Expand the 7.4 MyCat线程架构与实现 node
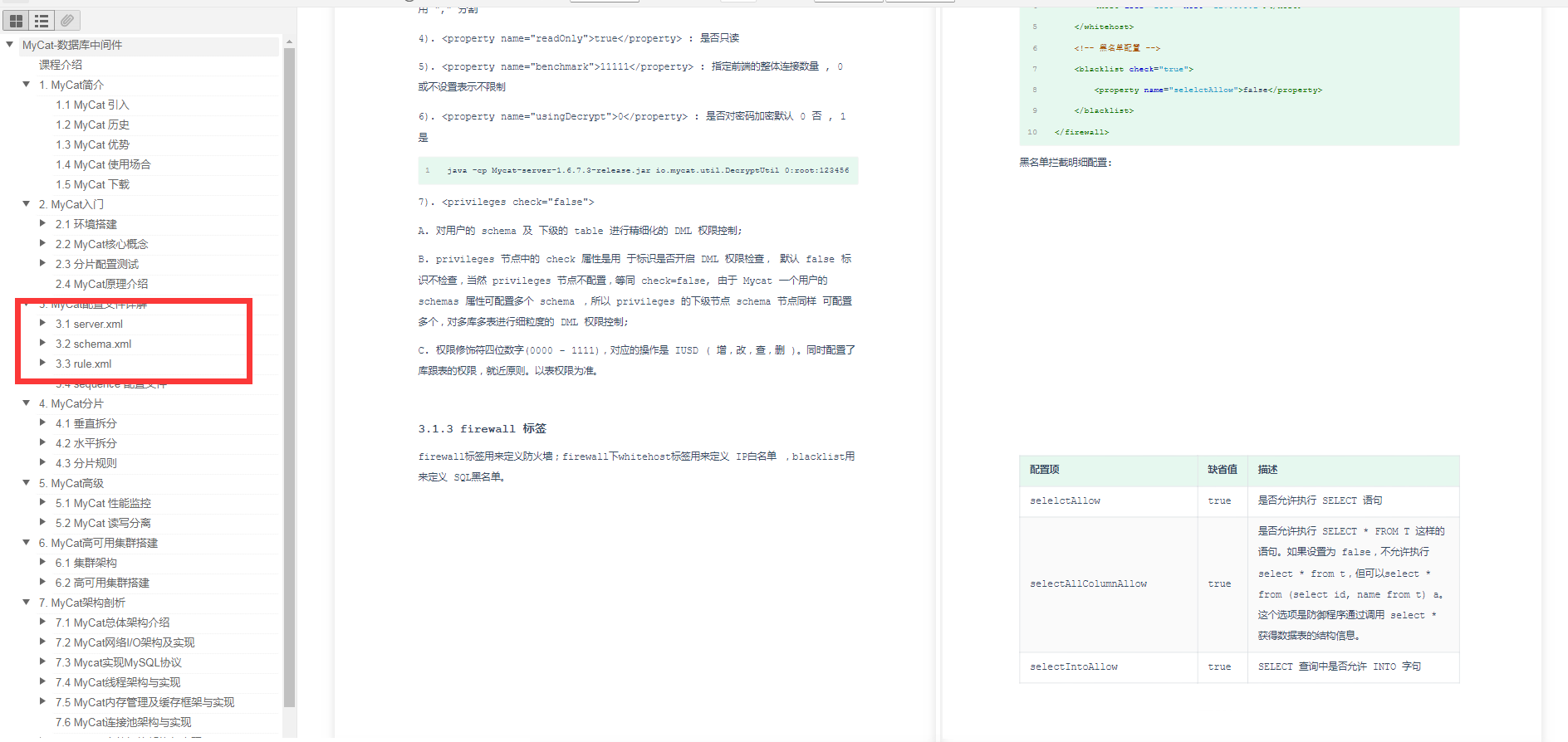 [x=43, y=682]
